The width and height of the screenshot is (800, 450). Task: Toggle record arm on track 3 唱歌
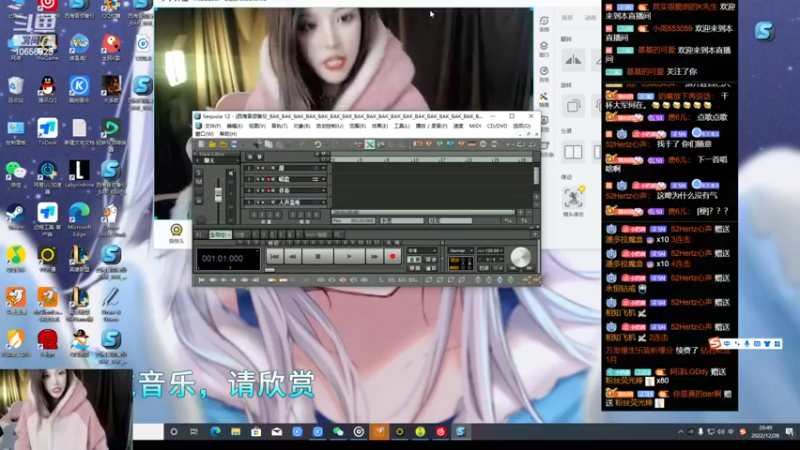(x=268, y=179)
